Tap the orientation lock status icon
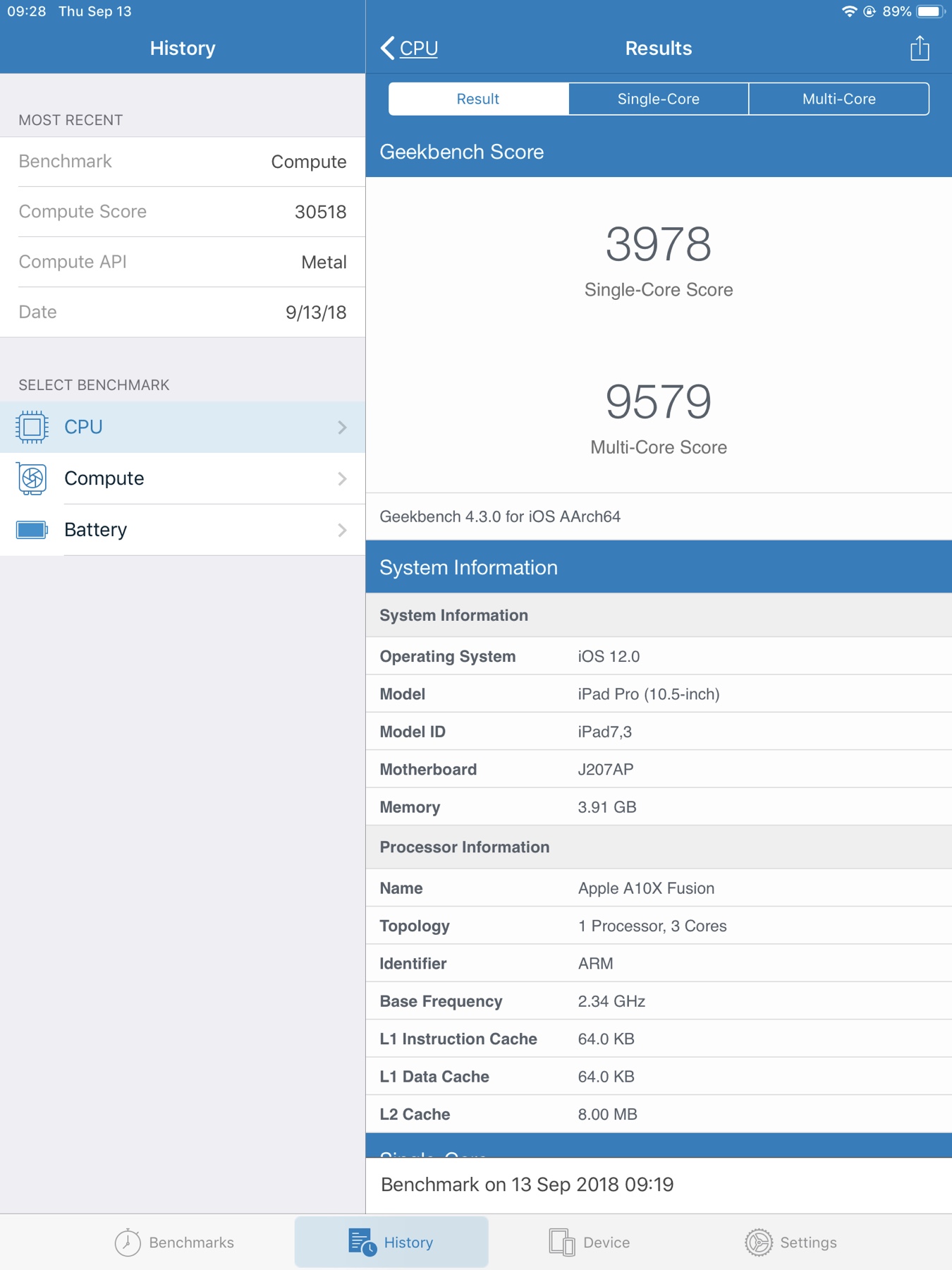 [x=869, y=11]
